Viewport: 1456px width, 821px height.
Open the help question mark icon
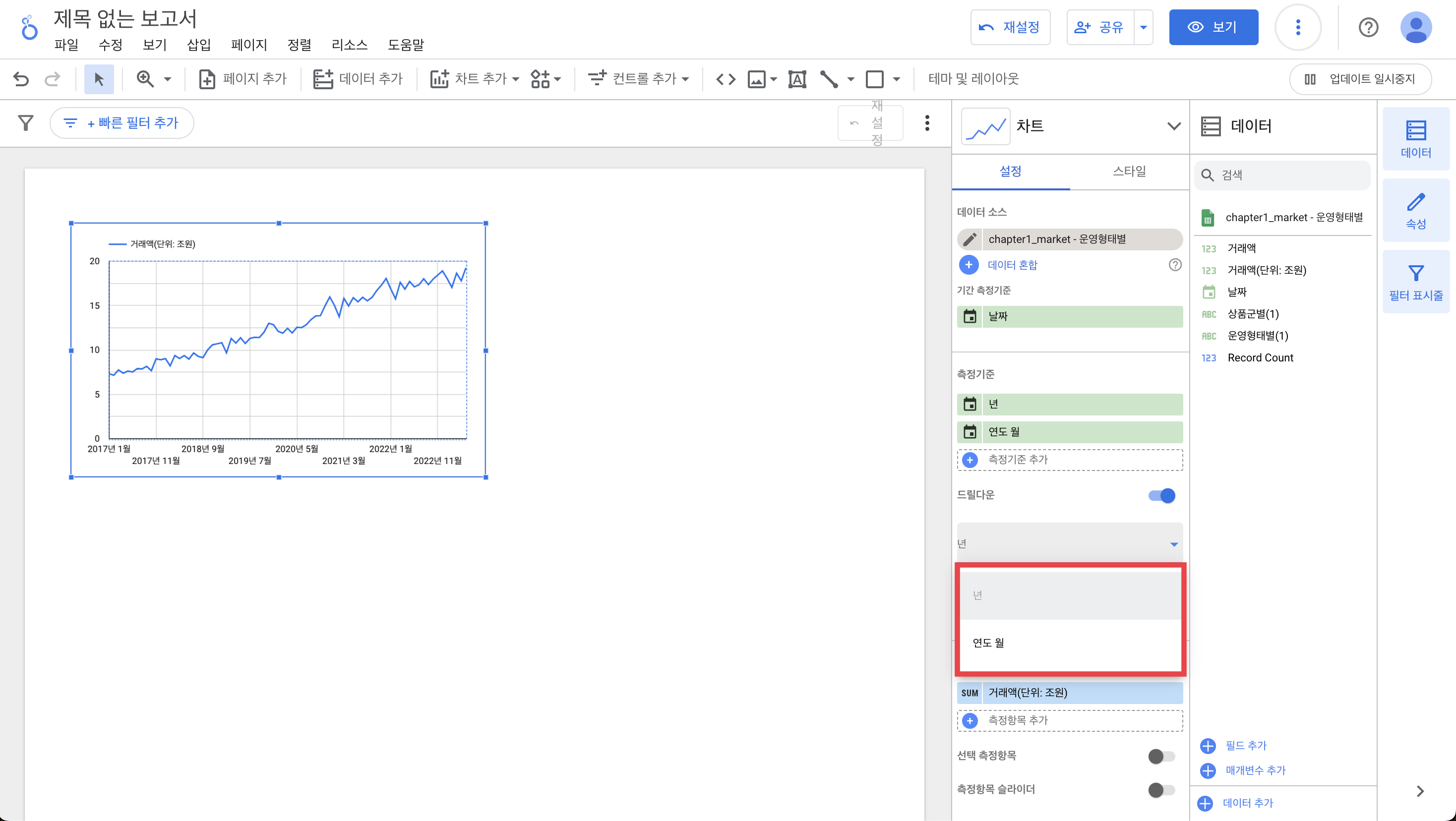pos(1368,27)
